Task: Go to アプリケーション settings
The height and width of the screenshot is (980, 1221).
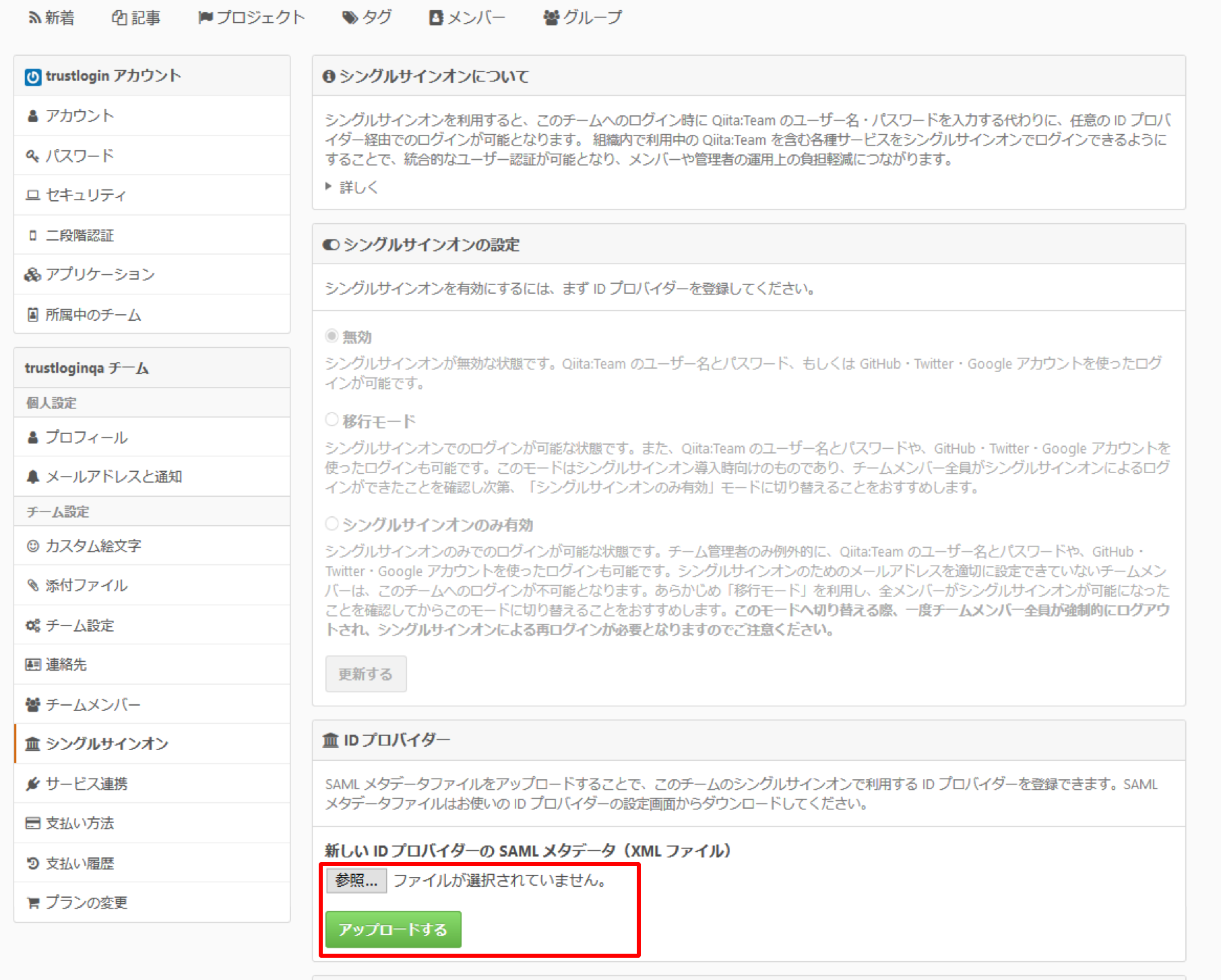Action: (152, 275)
